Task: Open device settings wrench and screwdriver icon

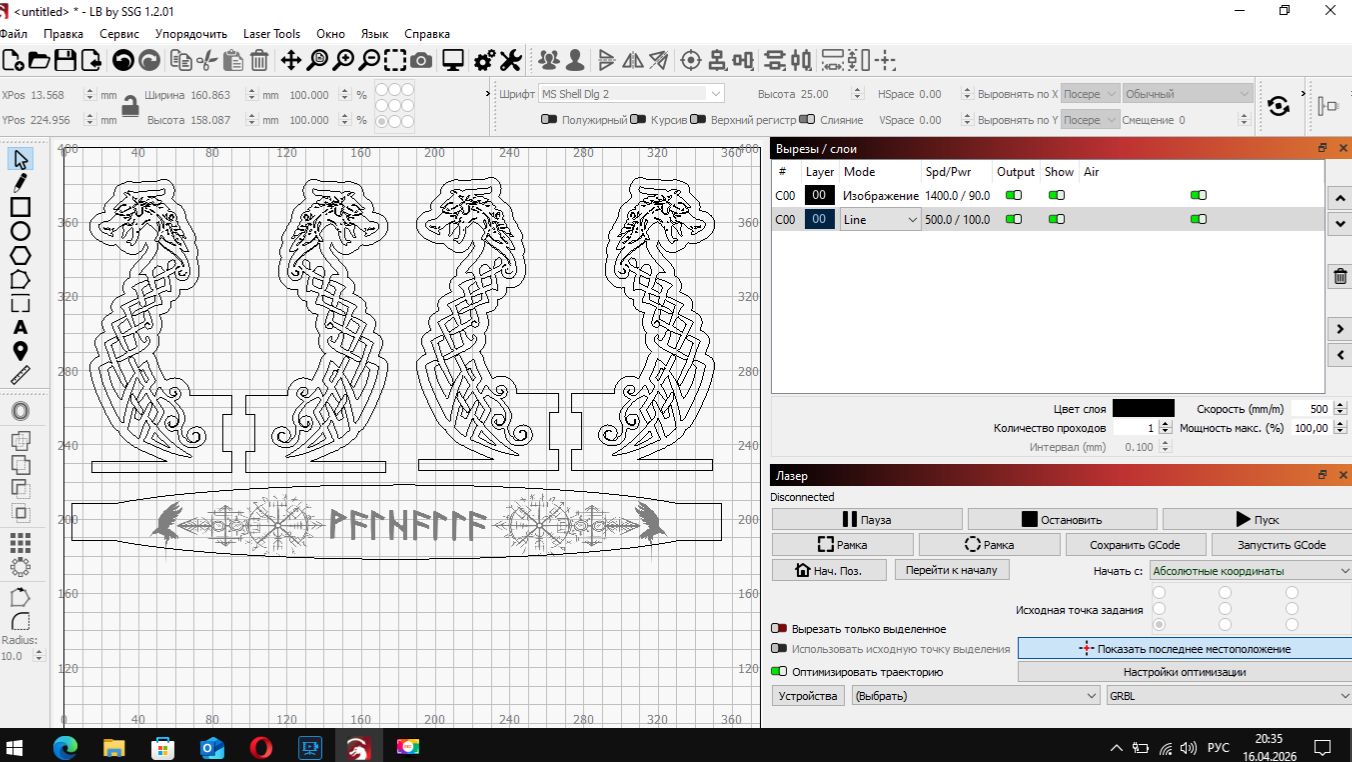Action: click(511, 61)
